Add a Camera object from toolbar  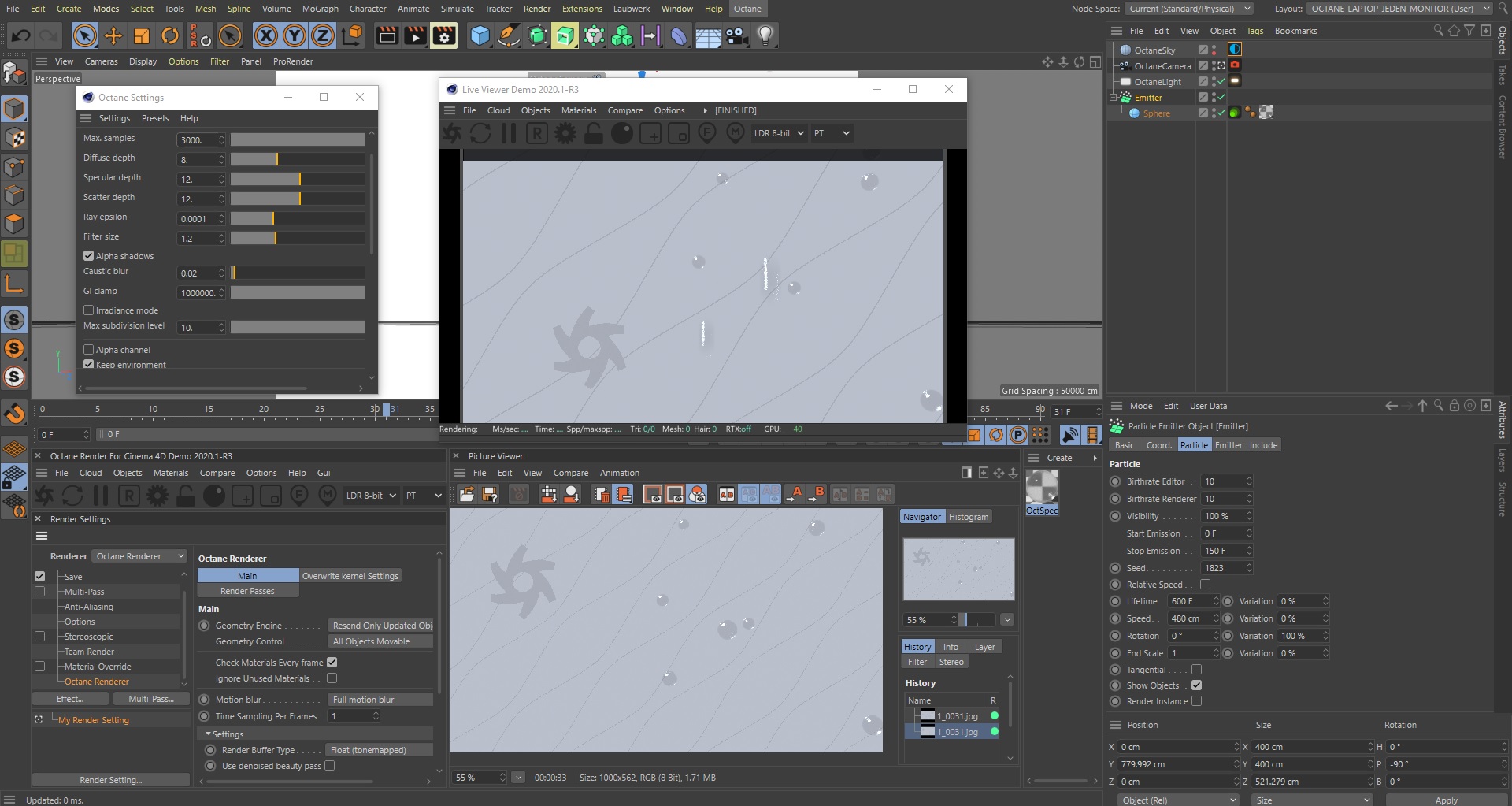coord(737,35)
